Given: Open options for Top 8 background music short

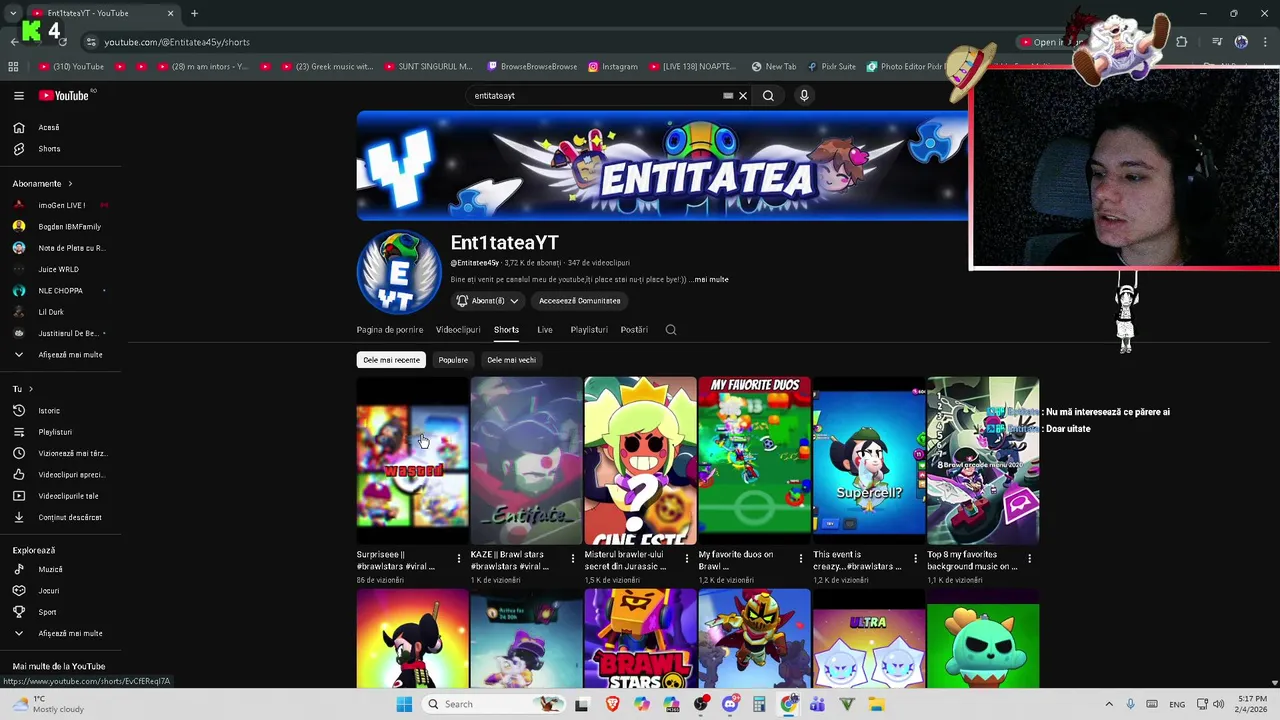Looking at the screenshot, I should click(1029, 558).
